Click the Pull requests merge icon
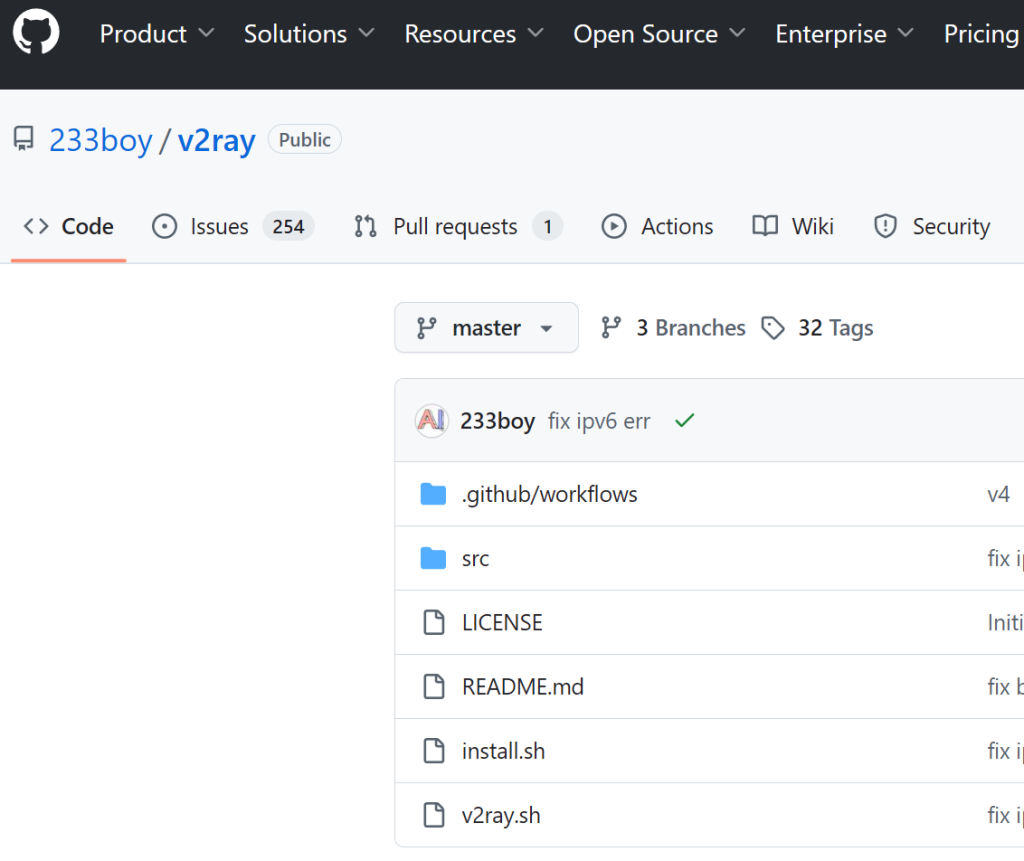The height and width of the screenshot is (861, 1024). point(366,226)
